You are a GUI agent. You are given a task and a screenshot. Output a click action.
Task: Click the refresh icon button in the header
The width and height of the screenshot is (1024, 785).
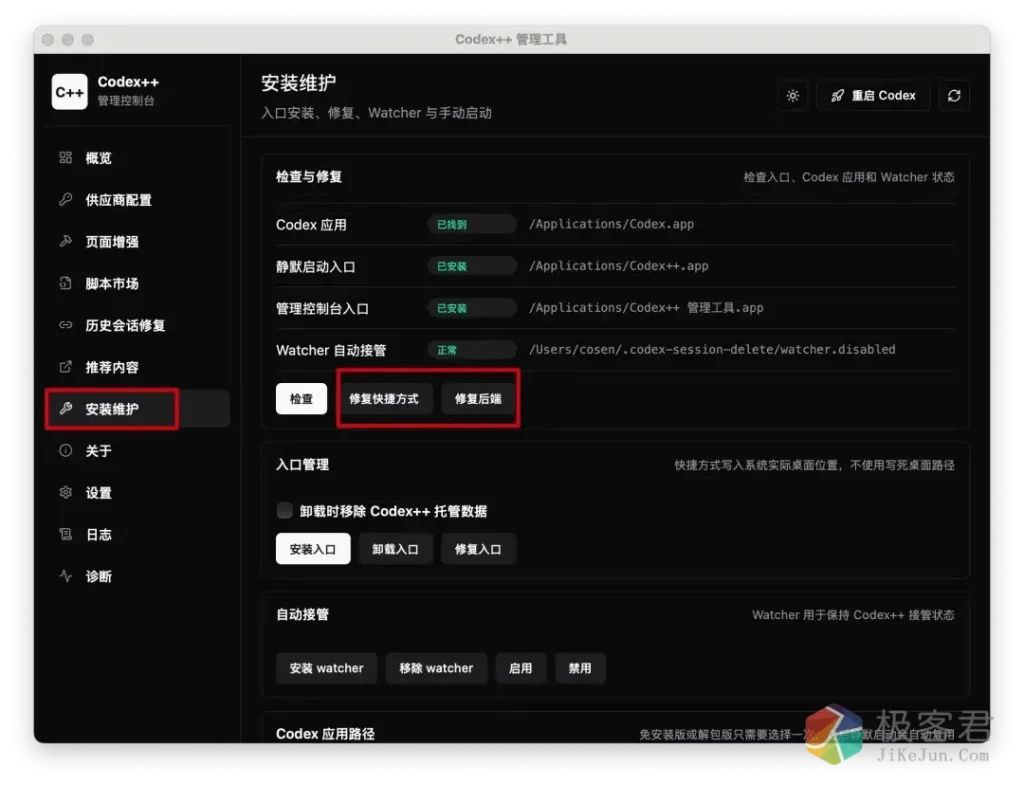pos(954,96)
